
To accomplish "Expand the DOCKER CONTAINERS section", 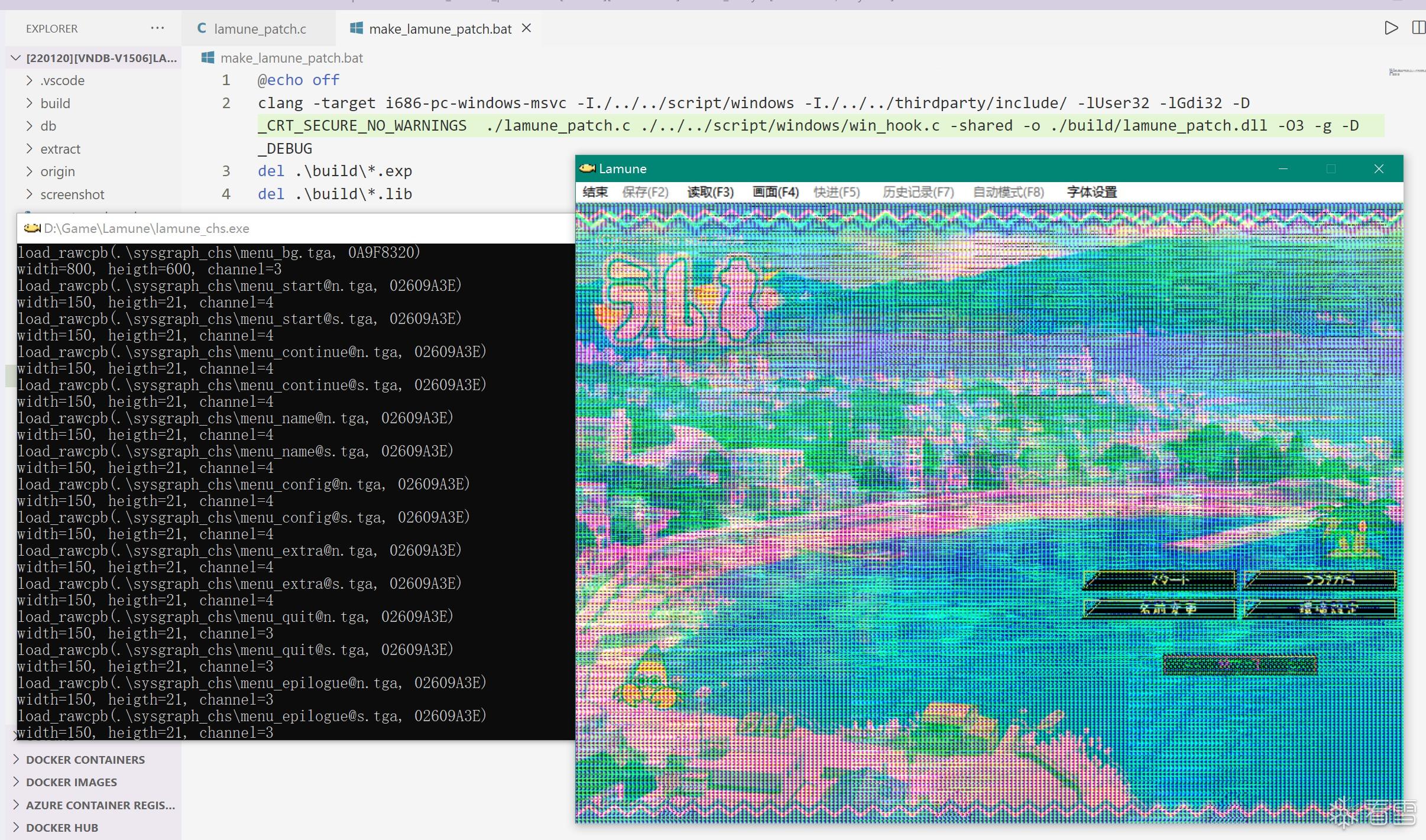I will click(x=85, y=760).
